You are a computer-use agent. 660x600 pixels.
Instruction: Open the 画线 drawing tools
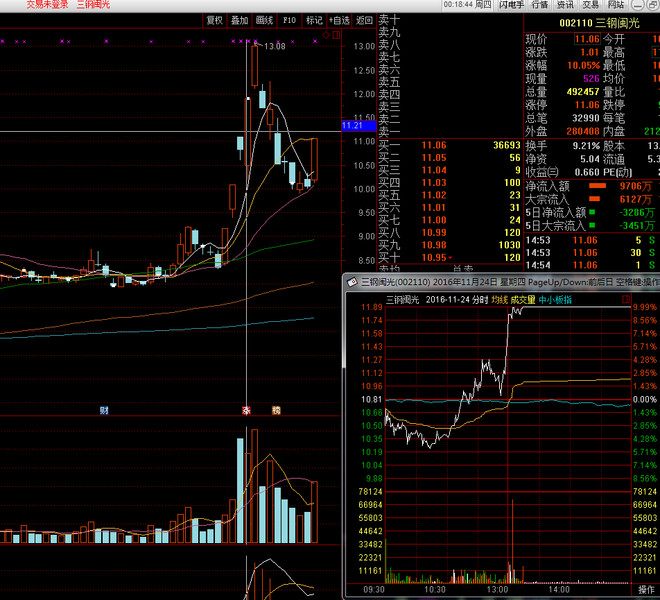click(x=264, y=20)
